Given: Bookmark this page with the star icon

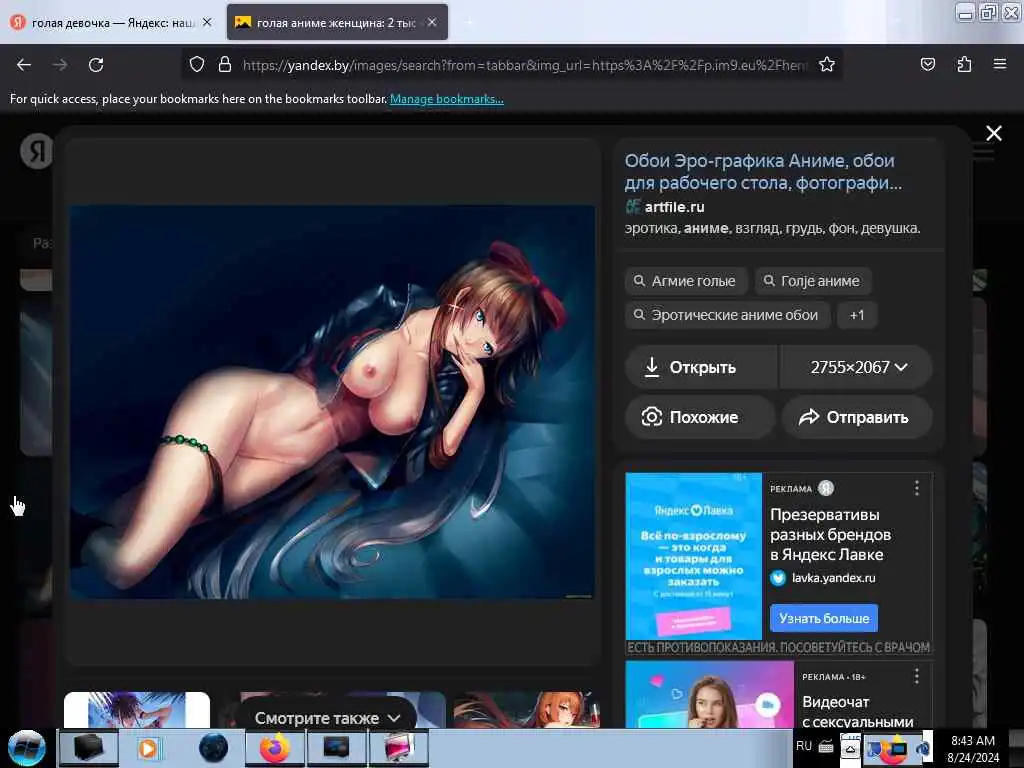Looking at the screenshot, I should 827,65.
